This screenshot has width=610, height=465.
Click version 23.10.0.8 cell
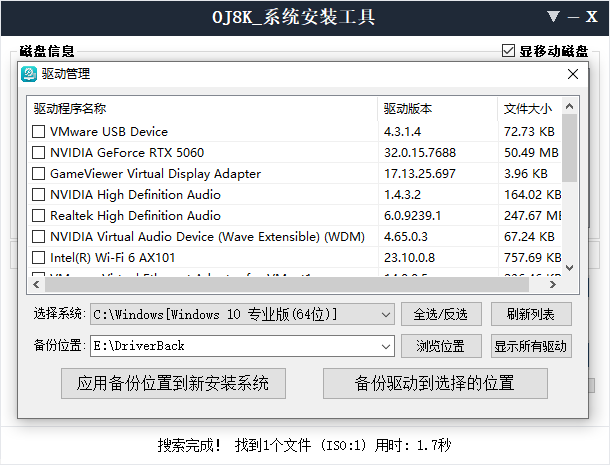coord(410,258)
